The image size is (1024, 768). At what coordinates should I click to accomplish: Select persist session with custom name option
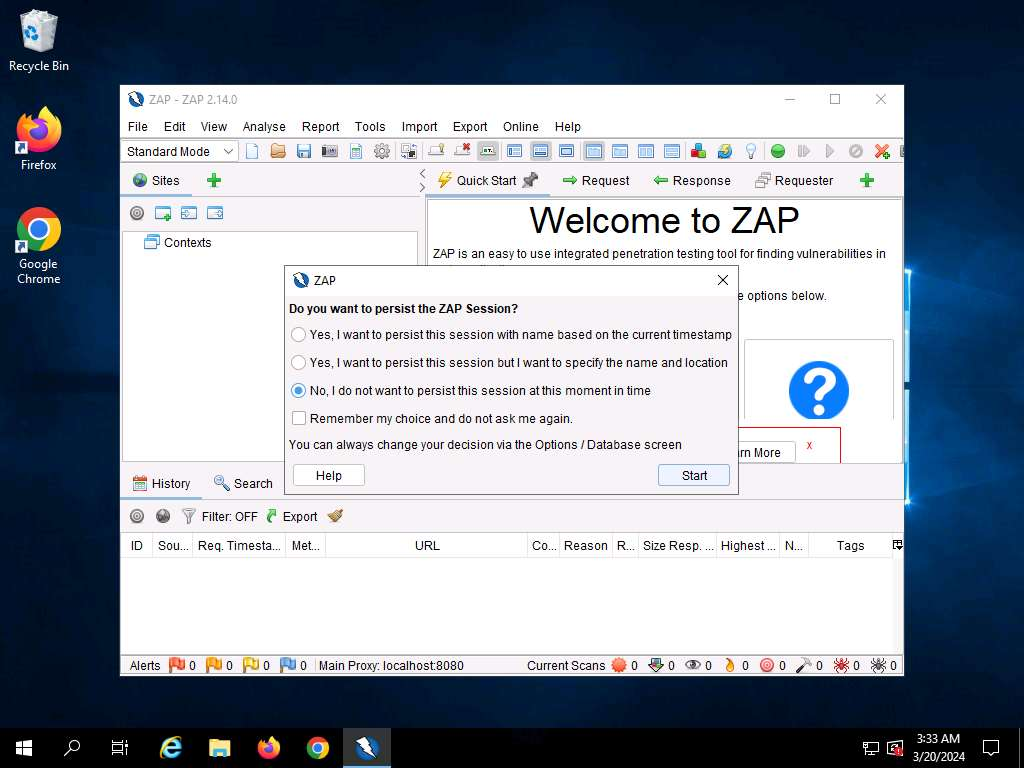(x=298, y=363)
